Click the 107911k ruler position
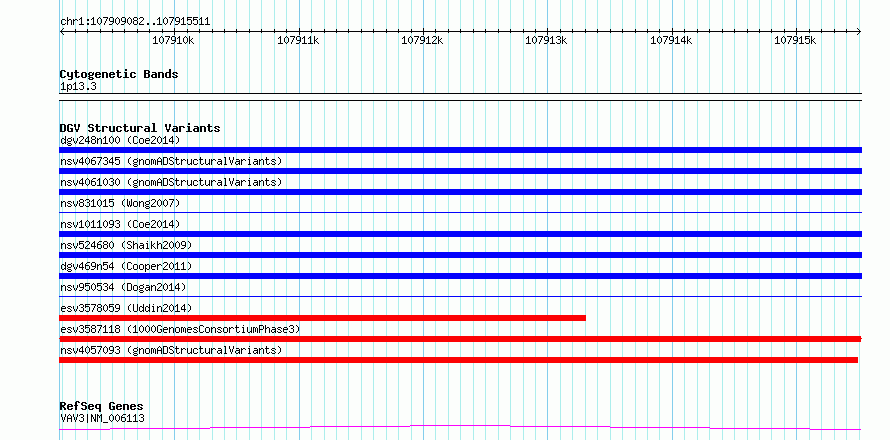 298,40
